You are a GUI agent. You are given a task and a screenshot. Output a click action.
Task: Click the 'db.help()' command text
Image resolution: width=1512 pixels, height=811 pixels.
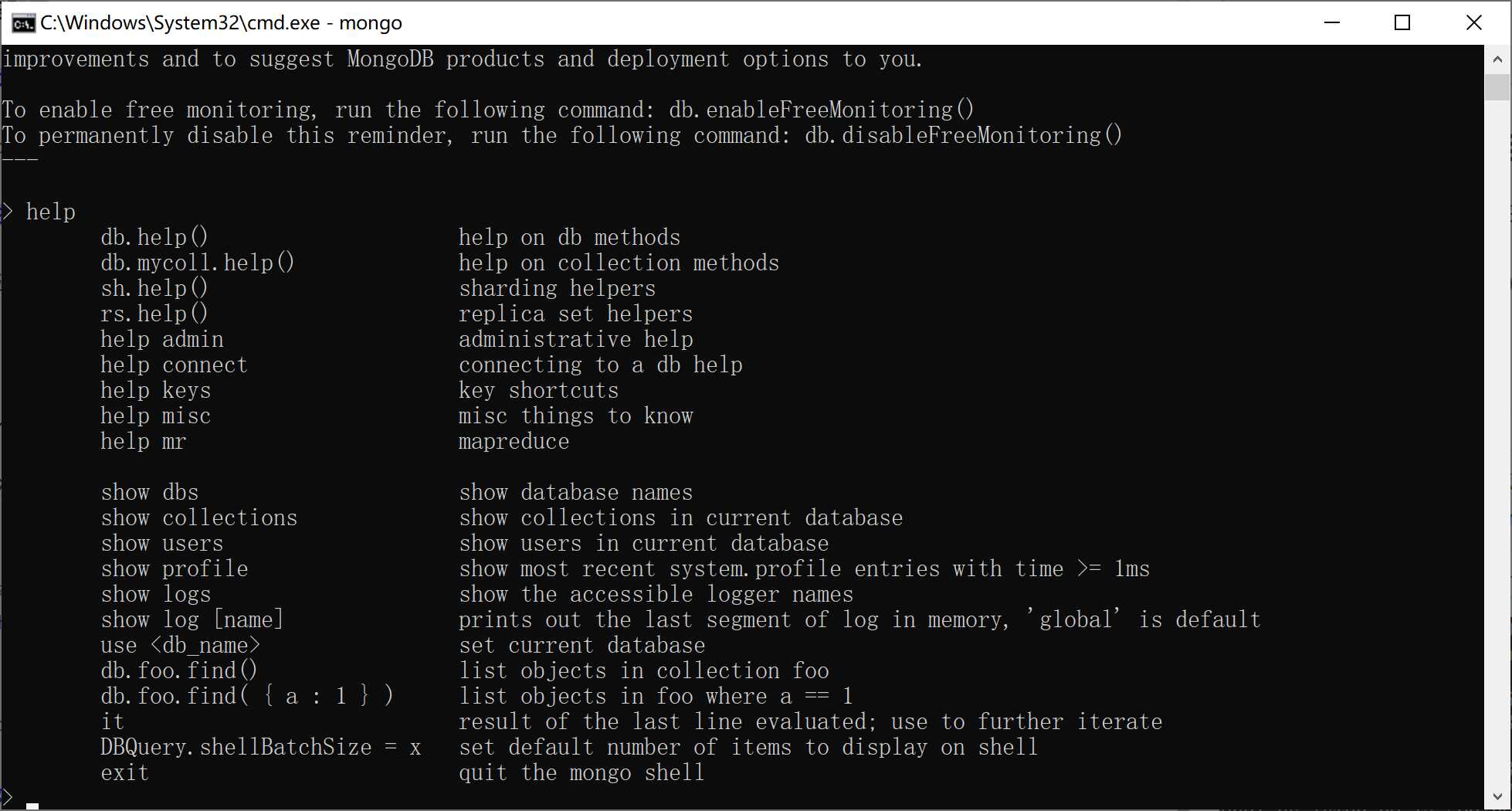(154, 237)
